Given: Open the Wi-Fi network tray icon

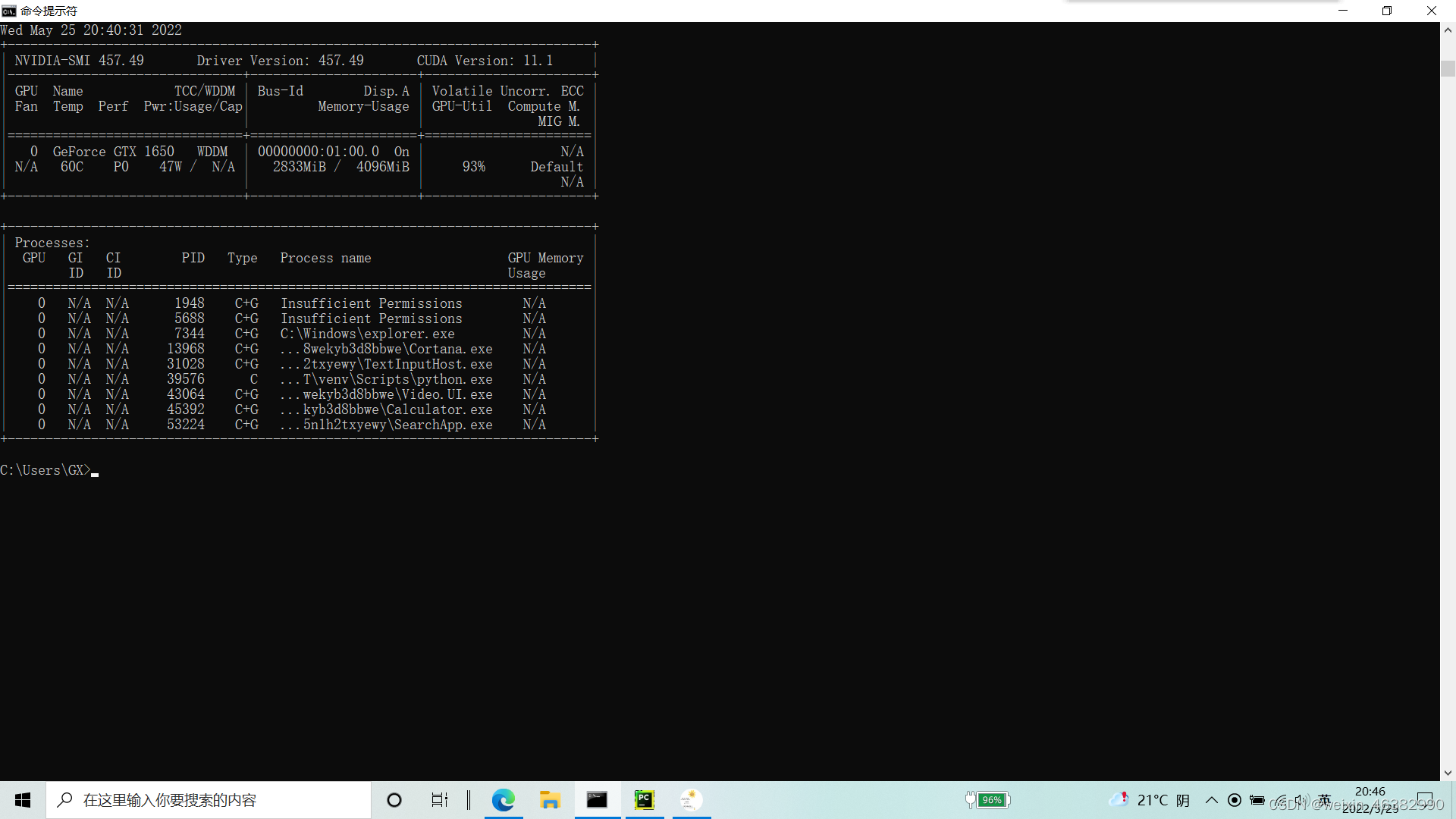Looking at the screenshot, I should pyautogui.click(x=1280, y=800).
